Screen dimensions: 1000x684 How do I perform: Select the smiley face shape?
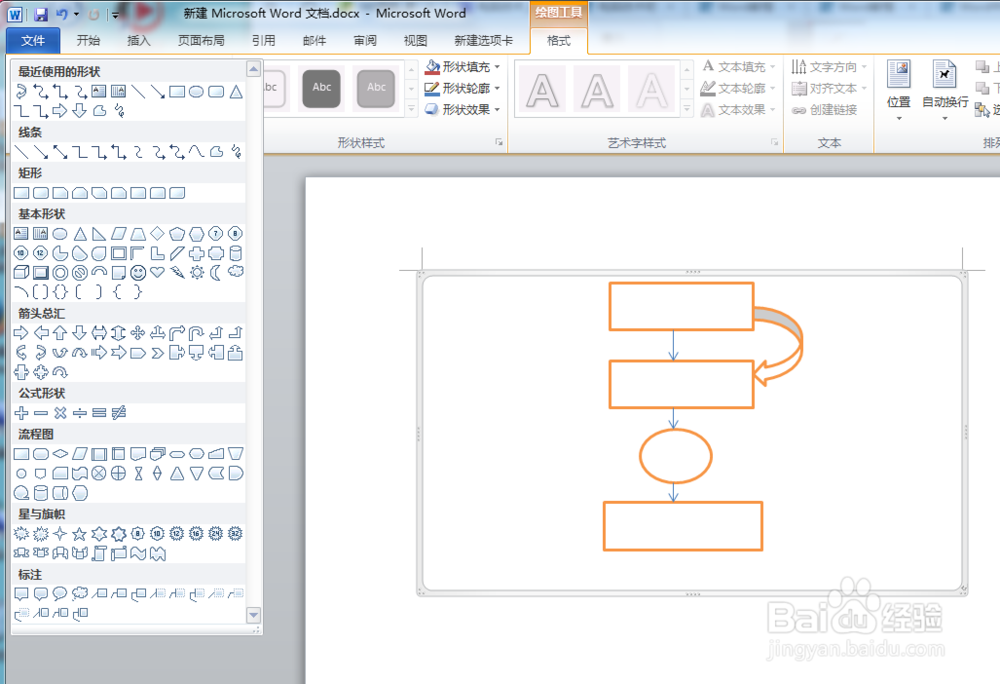point(139,273)
